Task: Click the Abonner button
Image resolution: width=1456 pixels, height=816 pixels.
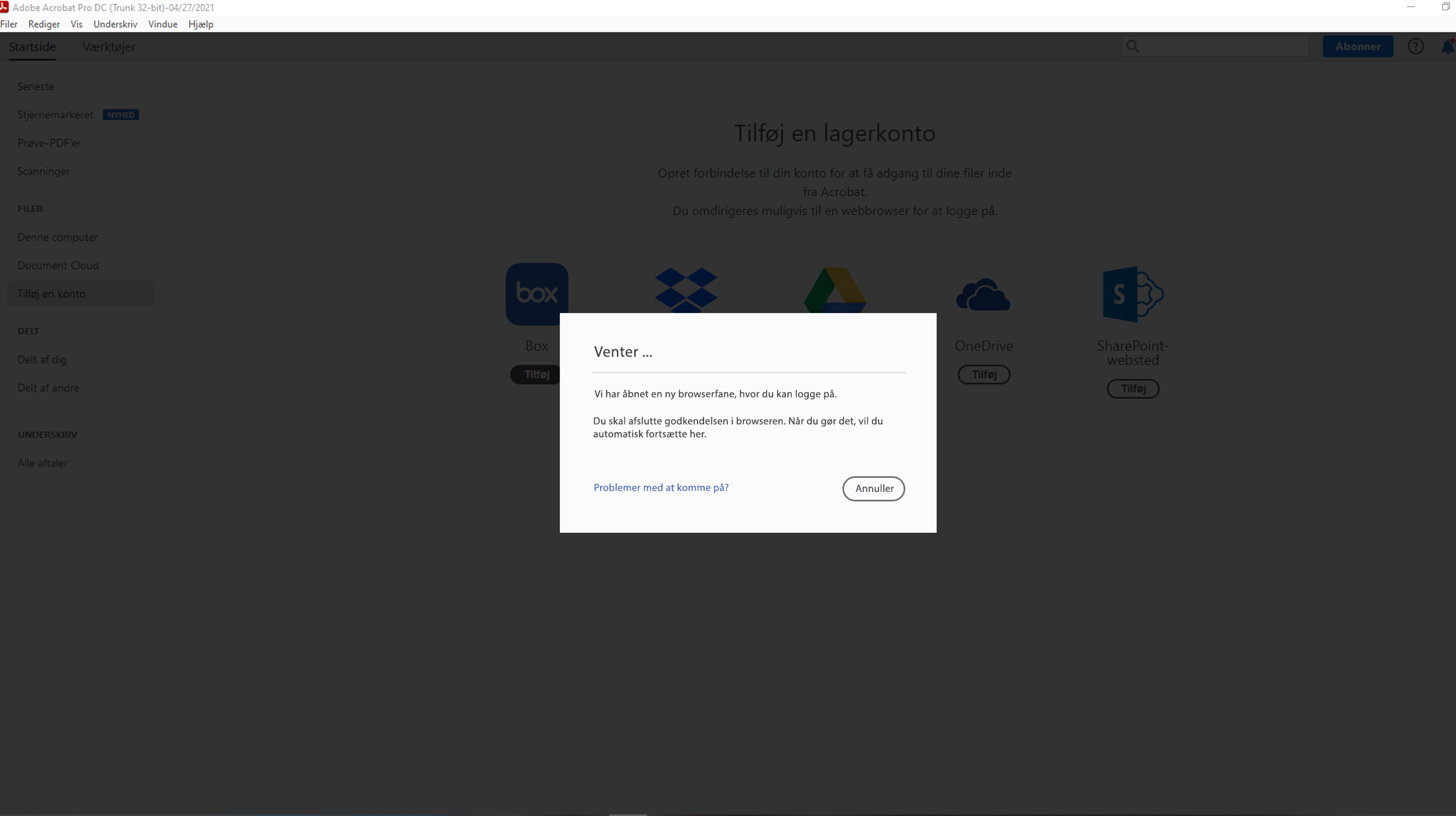Action: tap(1358, 46)
